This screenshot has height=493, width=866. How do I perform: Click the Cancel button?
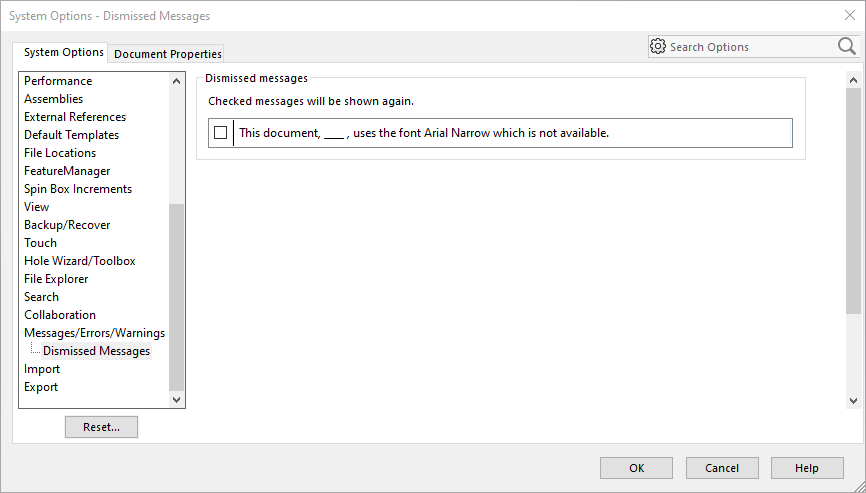point(722,468)
